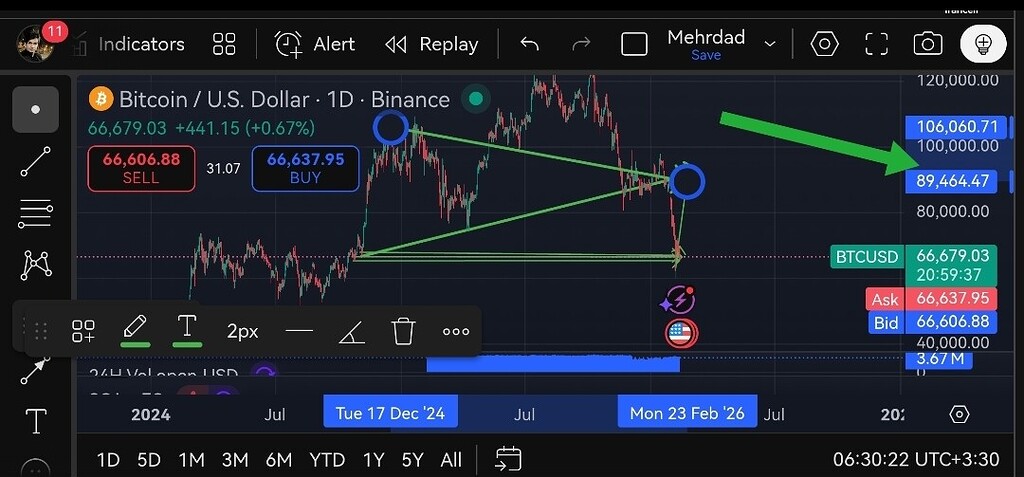
Task: Select the 5D time range
Action: coord(149,460)
